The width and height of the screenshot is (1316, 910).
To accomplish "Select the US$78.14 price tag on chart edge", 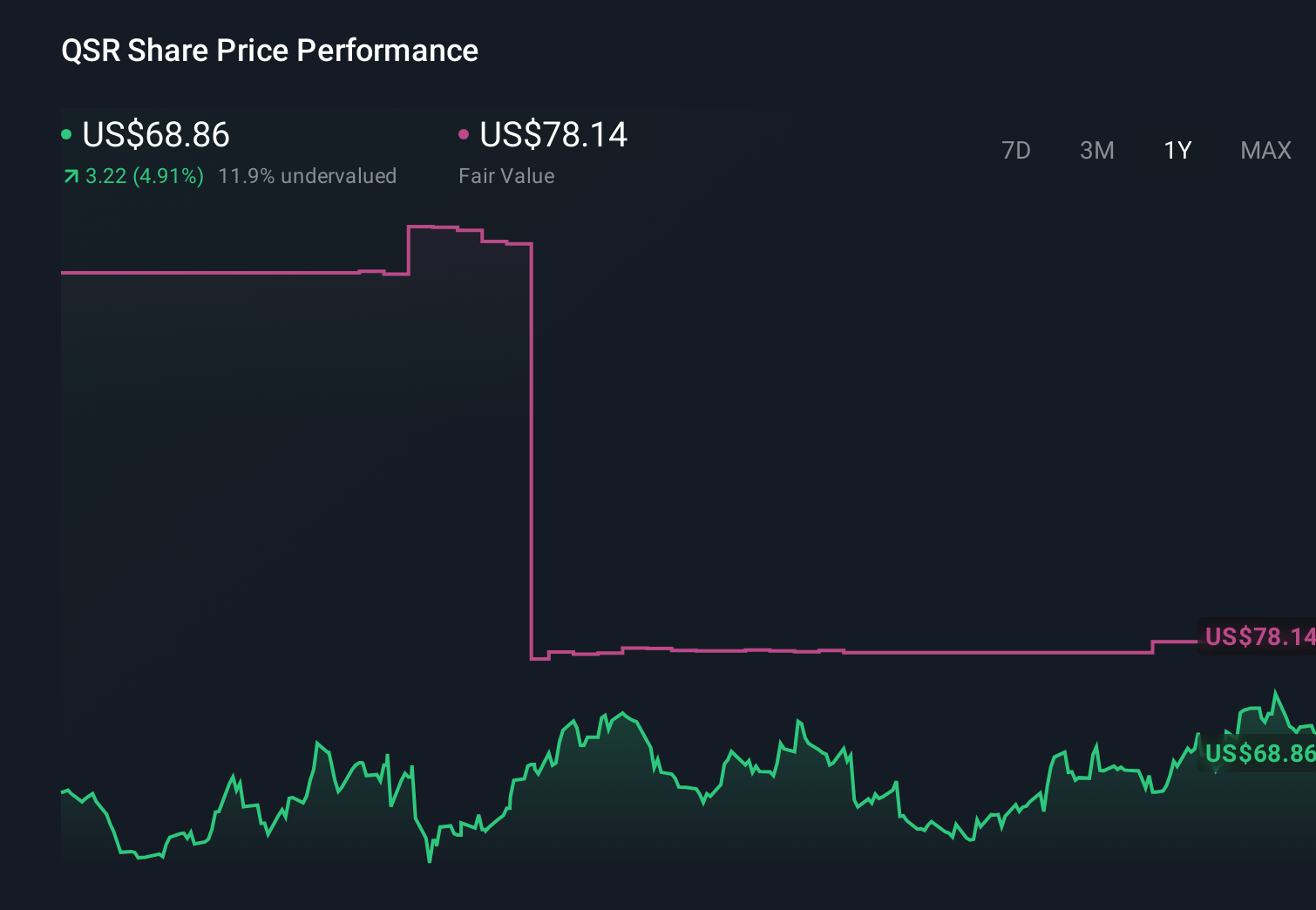I will pos(1258,637).
